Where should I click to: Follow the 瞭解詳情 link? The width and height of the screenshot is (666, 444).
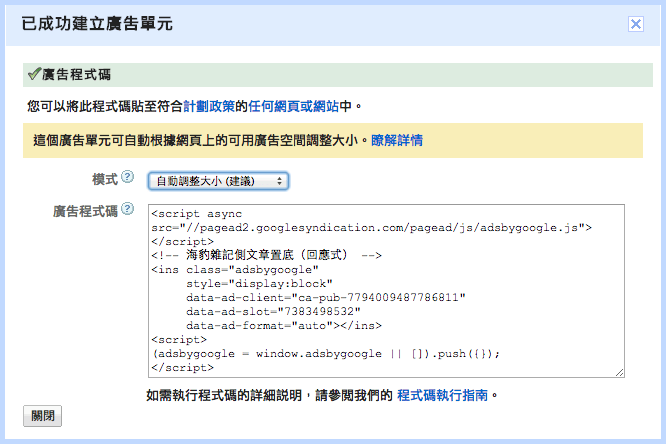point(397,140)
